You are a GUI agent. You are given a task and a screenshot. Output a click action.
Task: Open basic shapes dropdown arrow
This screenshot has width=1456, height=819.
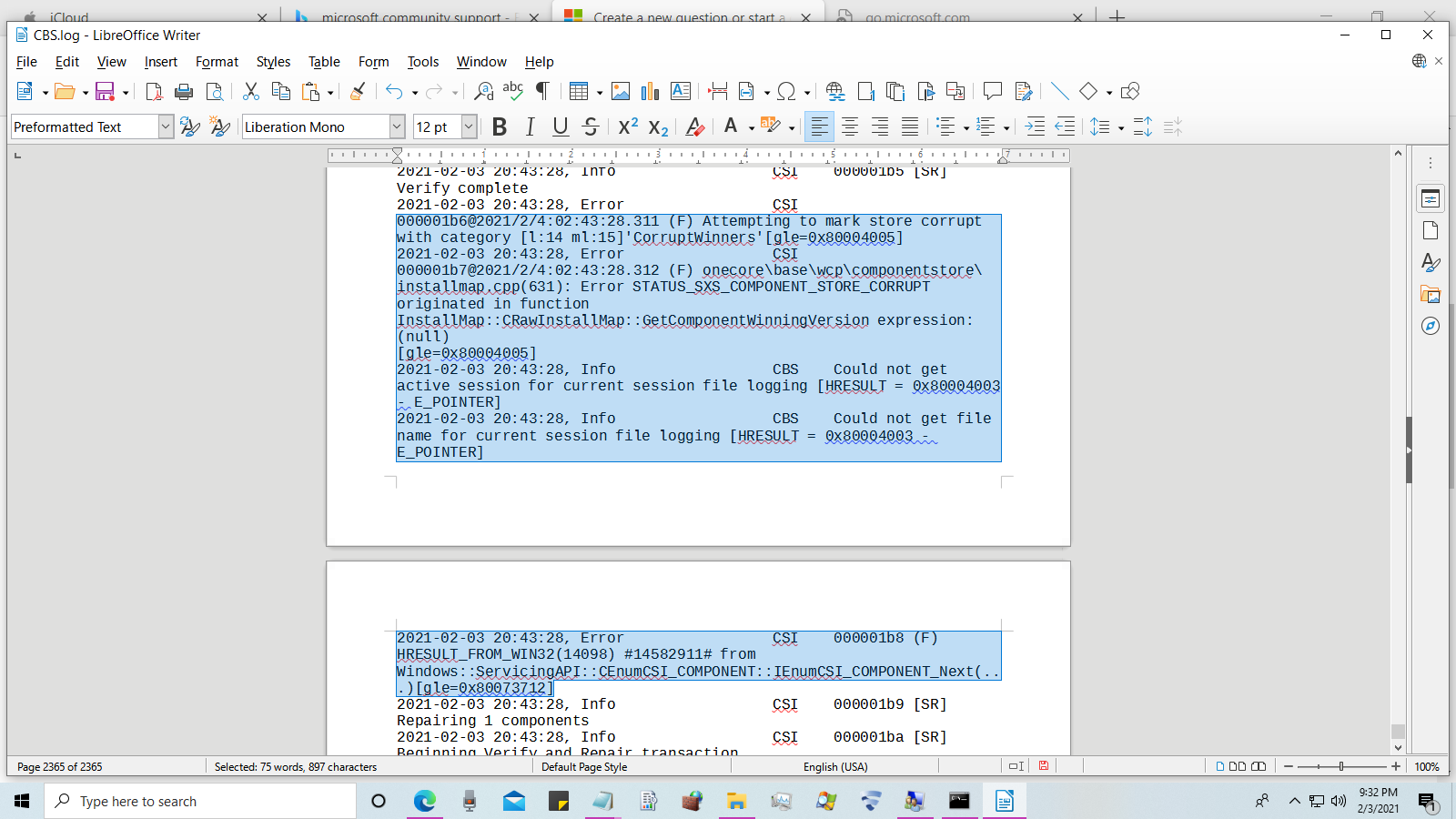point(1108,92)
